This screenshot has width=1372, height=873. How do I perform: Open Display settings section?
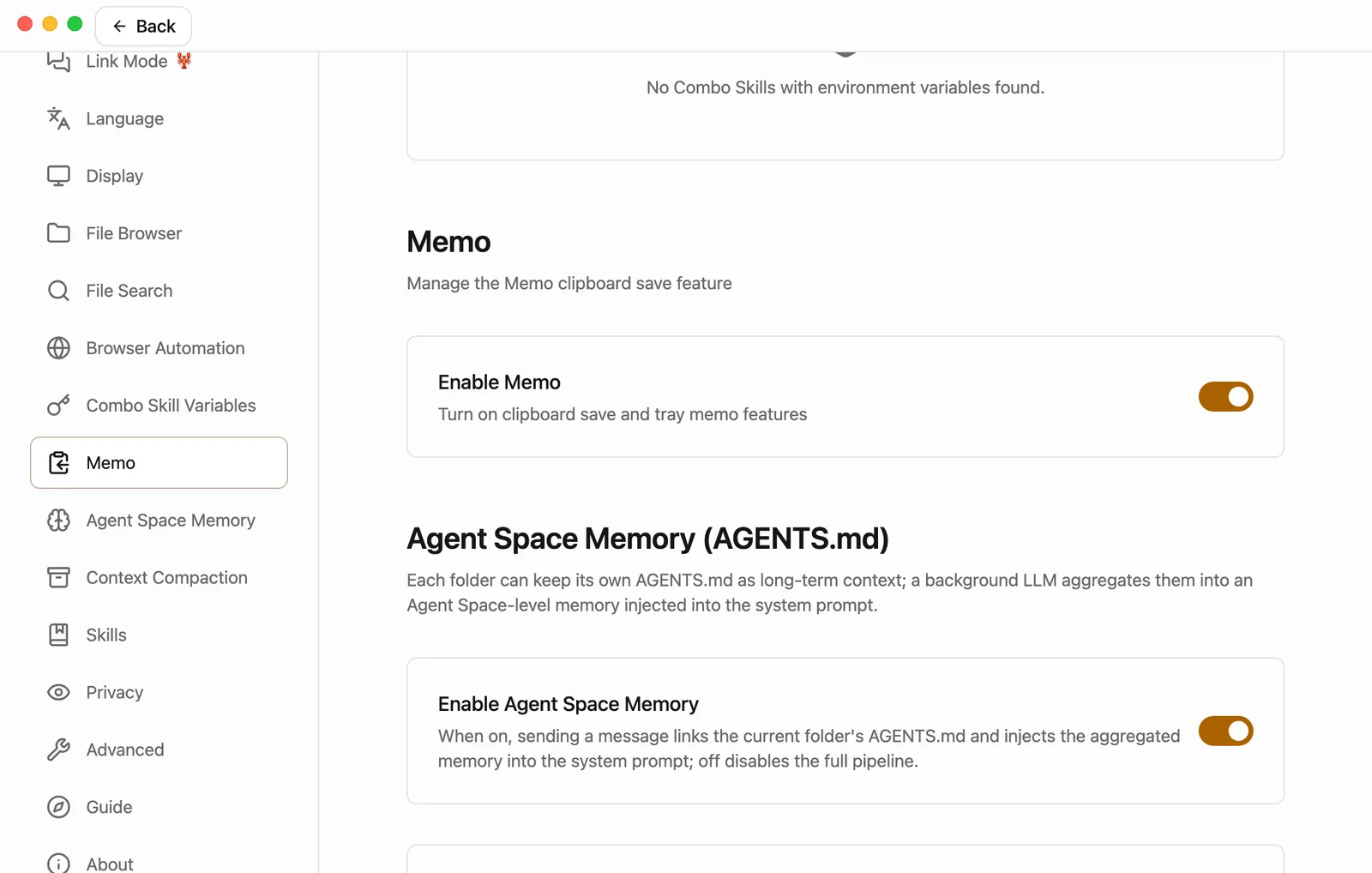(159, 176)
